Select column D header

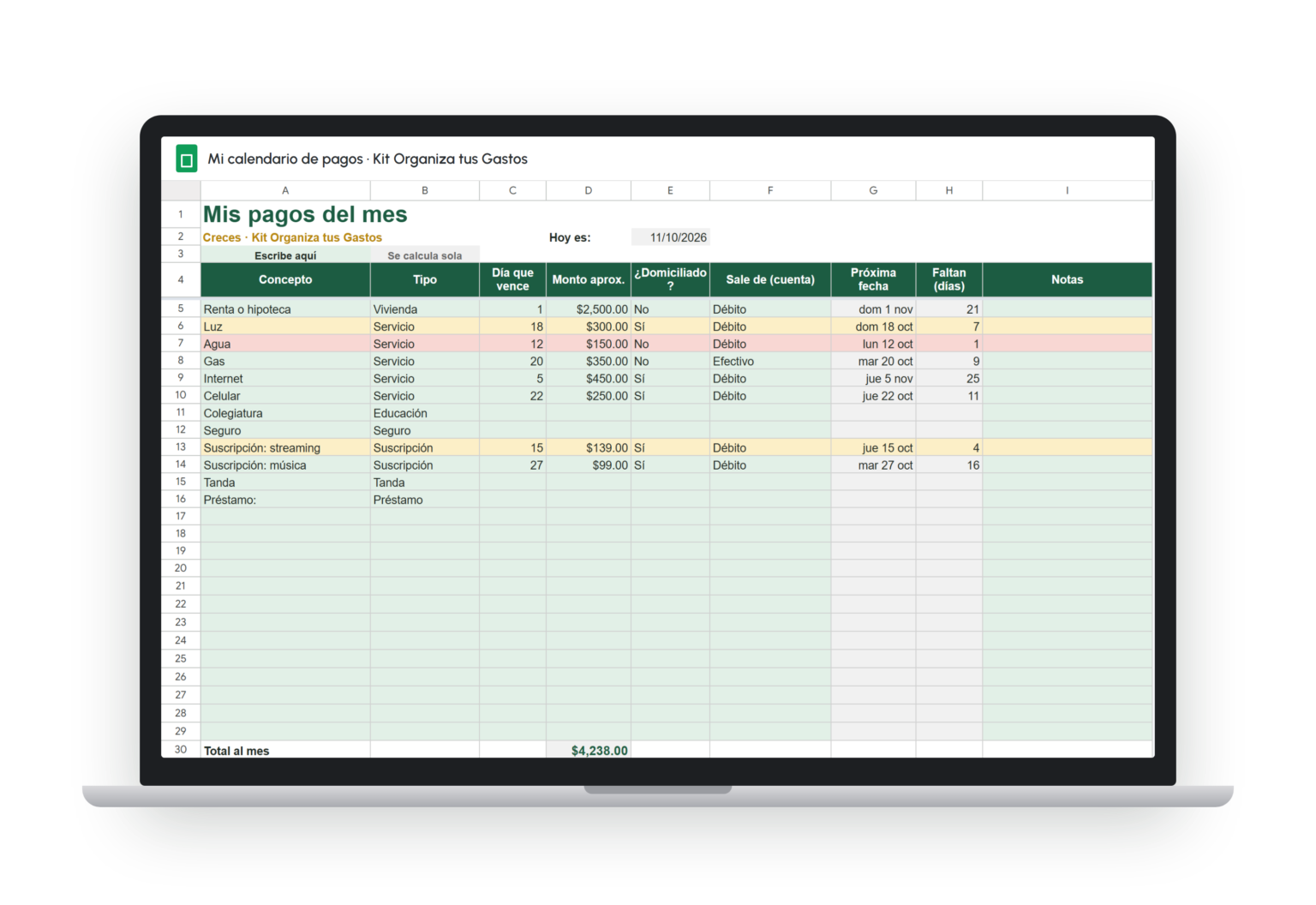tap(589, 190)
